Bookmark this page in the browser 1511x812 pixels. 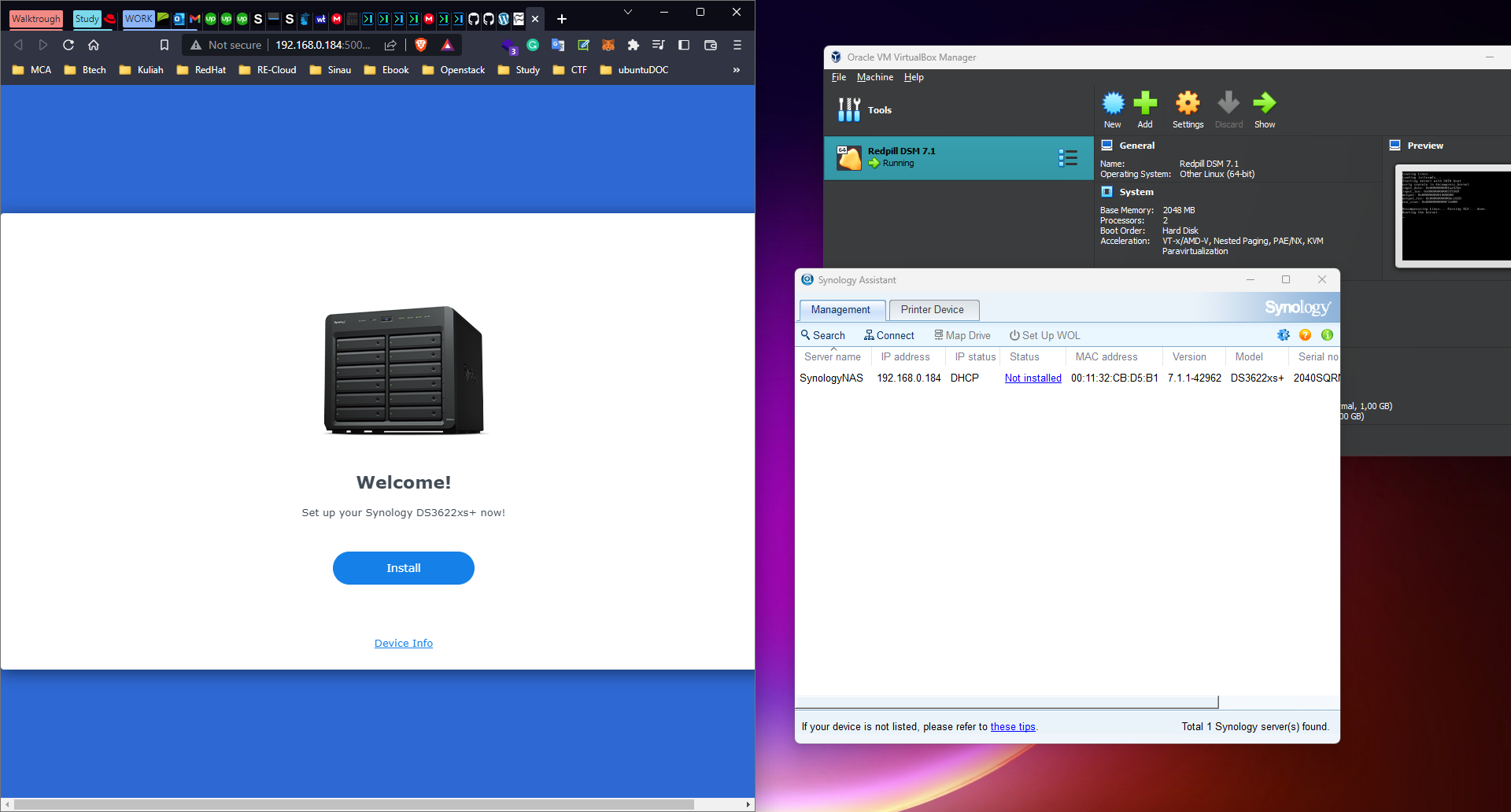click(164, 45)
